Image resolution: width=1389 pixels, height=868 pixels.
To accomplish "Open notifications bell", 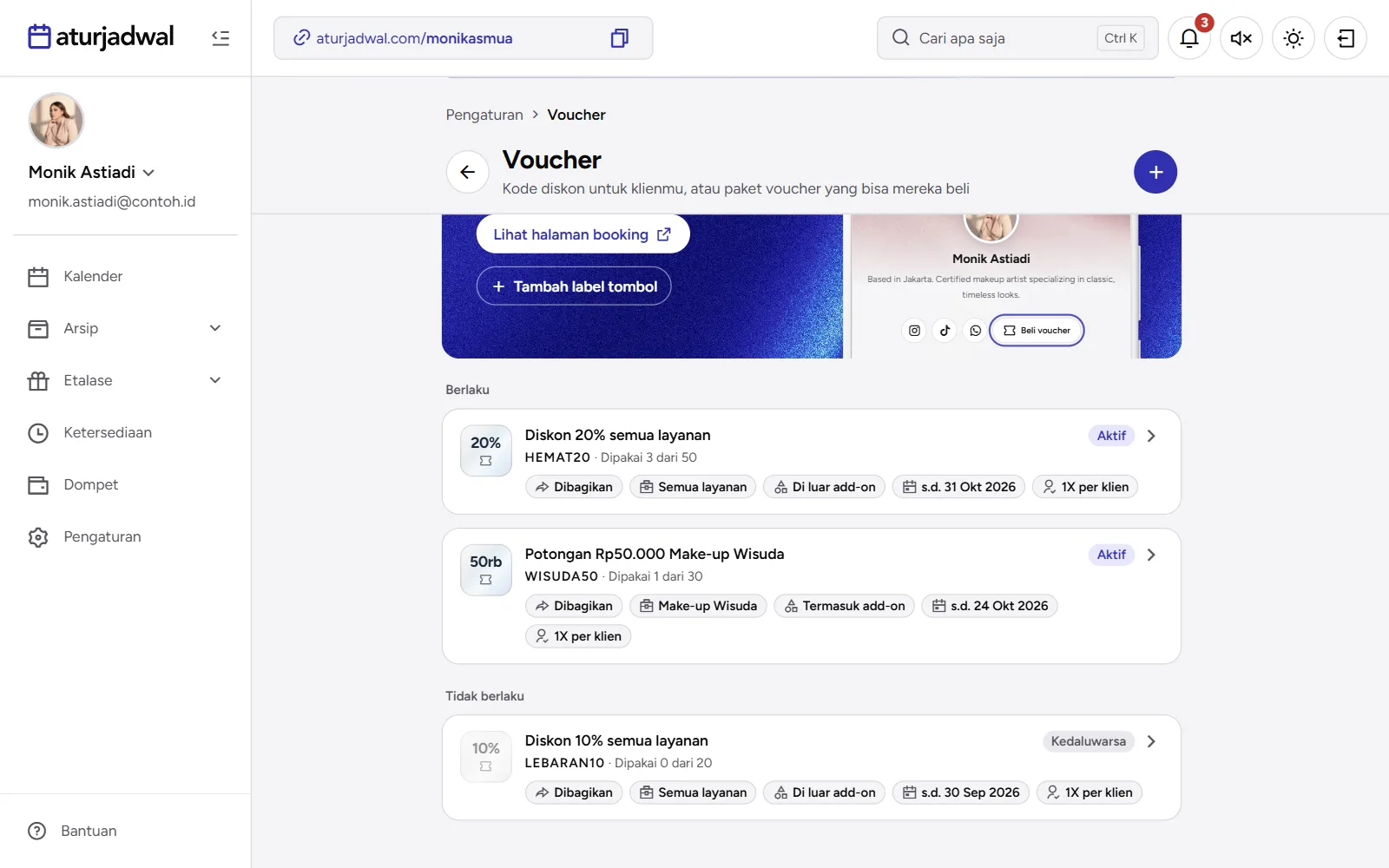I will (x=1189, y=38).
